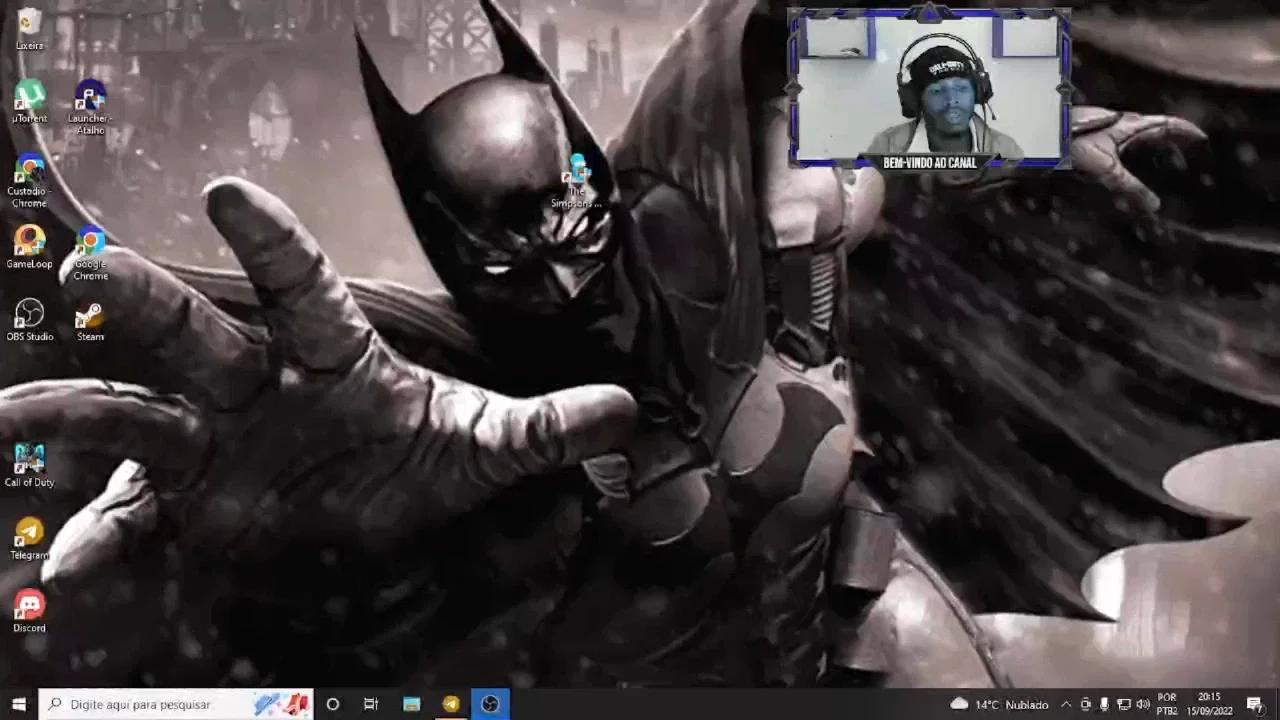Mute the speakers via the volume icon

pos(1142,704)
